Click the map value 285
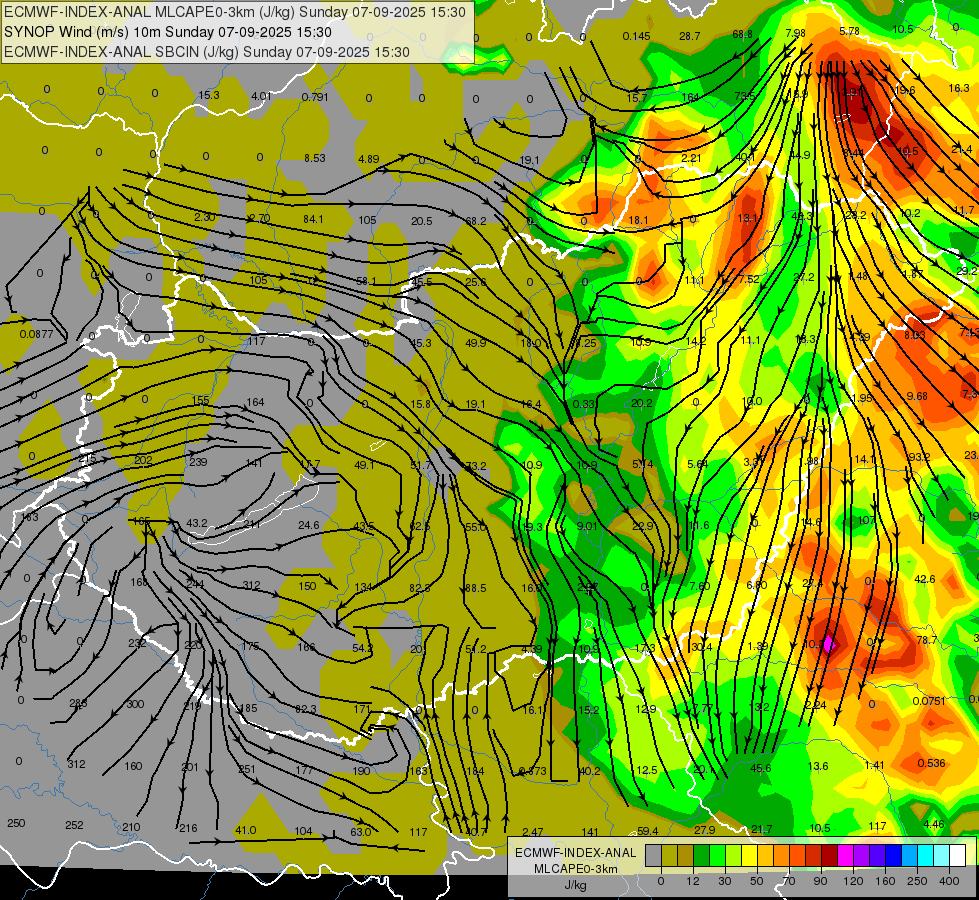This screenshot has width=979, height=900. [x=78, y=703]
